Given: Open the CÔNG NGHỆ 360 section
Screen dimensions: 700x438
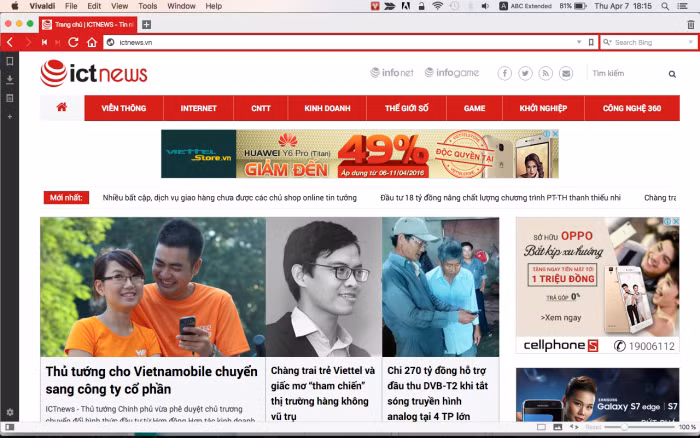Looking at the screenshot, I should (x=632, y=108).
